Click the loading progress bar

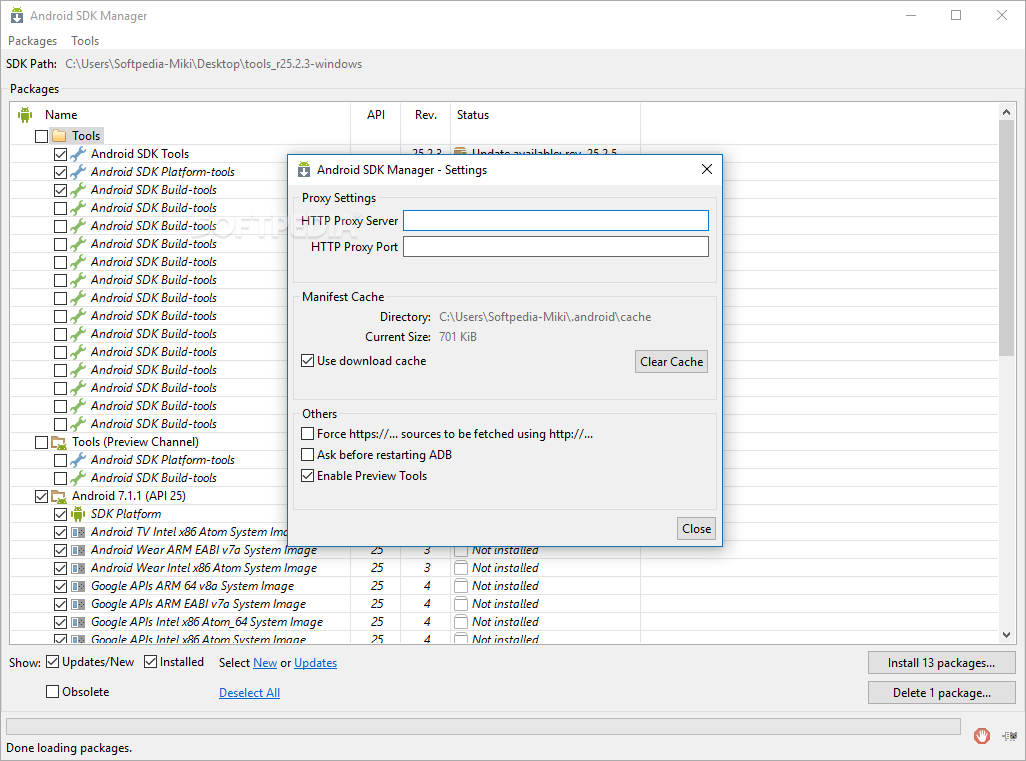pos(483,726)
